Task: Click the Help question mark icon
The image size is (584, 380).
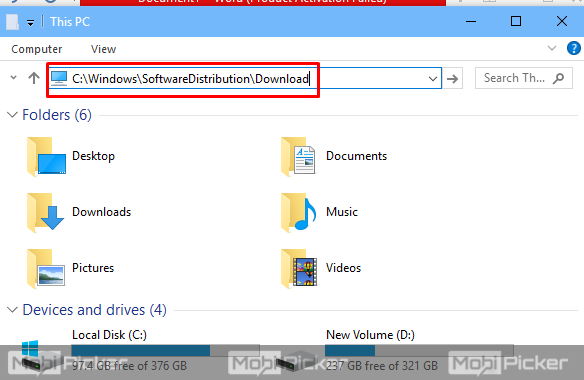Action: pyautogui.click(x=574, y=48)
